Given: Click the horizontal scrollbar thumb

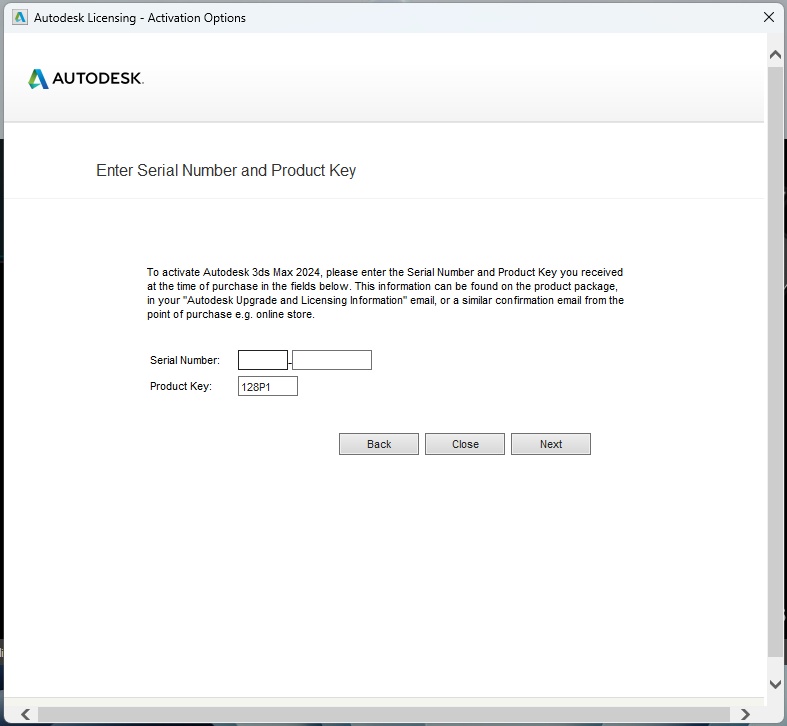Looking at the screenshot, I should point(383,714).
